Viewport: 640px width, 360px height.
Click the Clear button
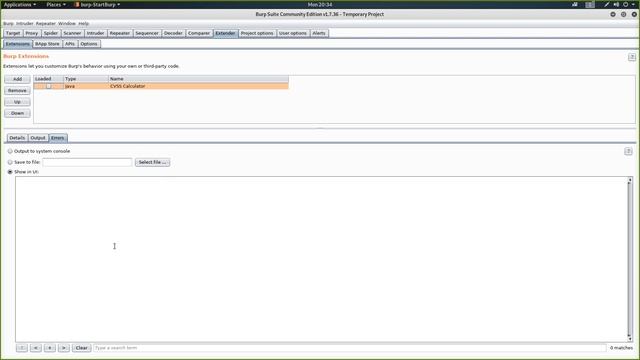(x=82, y=348)
